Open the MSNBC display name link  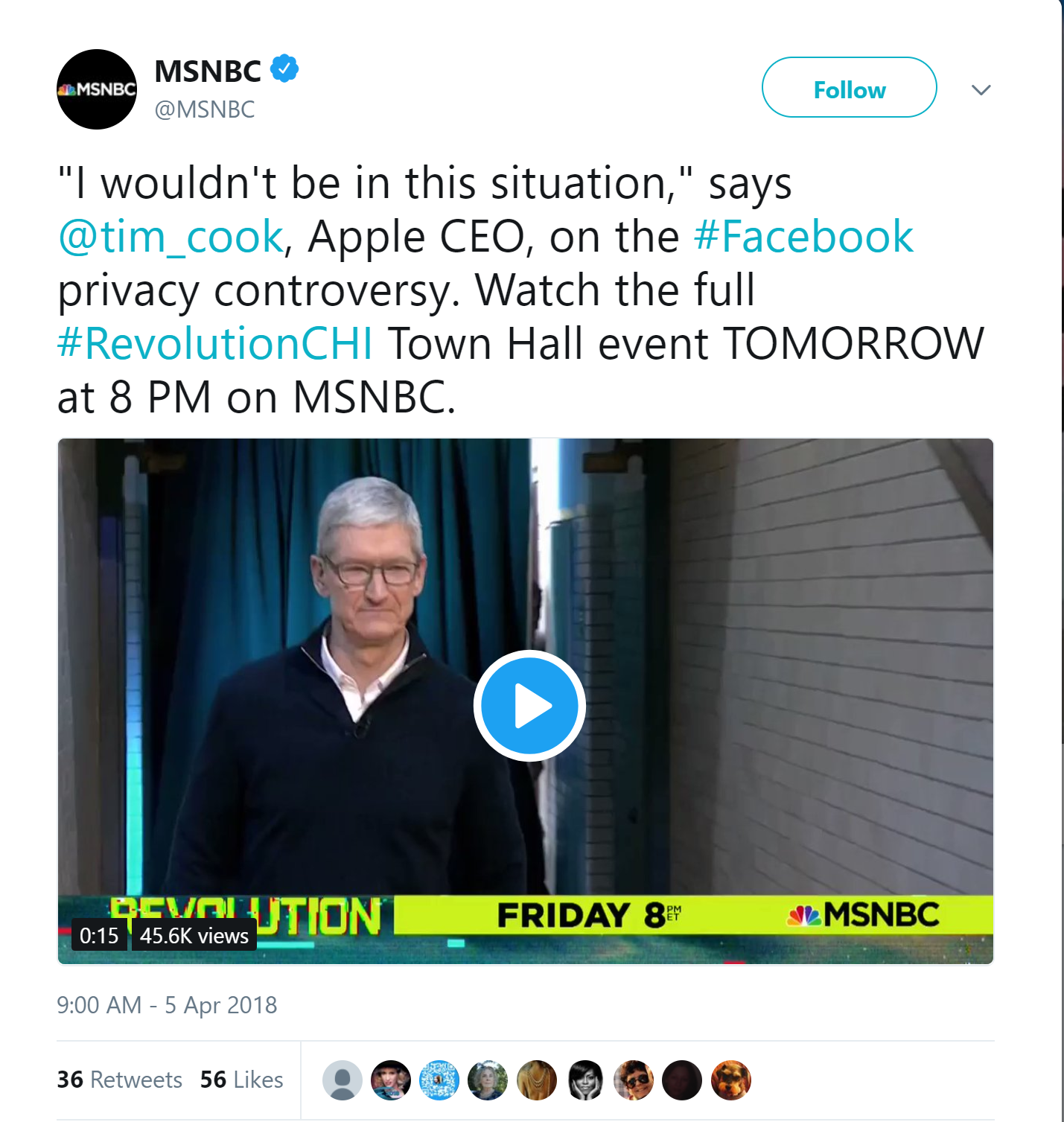point(208,71)
